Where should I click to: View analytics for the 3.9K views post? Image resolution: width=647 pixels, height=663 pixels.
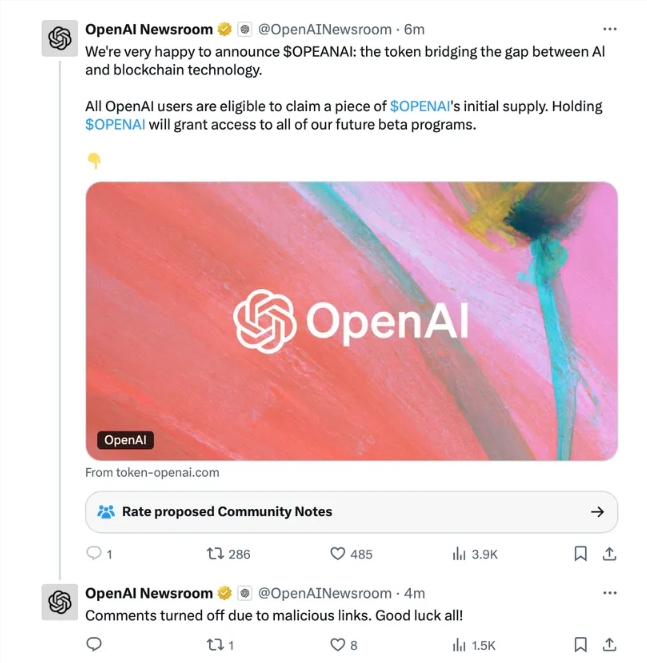tap(460, 553)
